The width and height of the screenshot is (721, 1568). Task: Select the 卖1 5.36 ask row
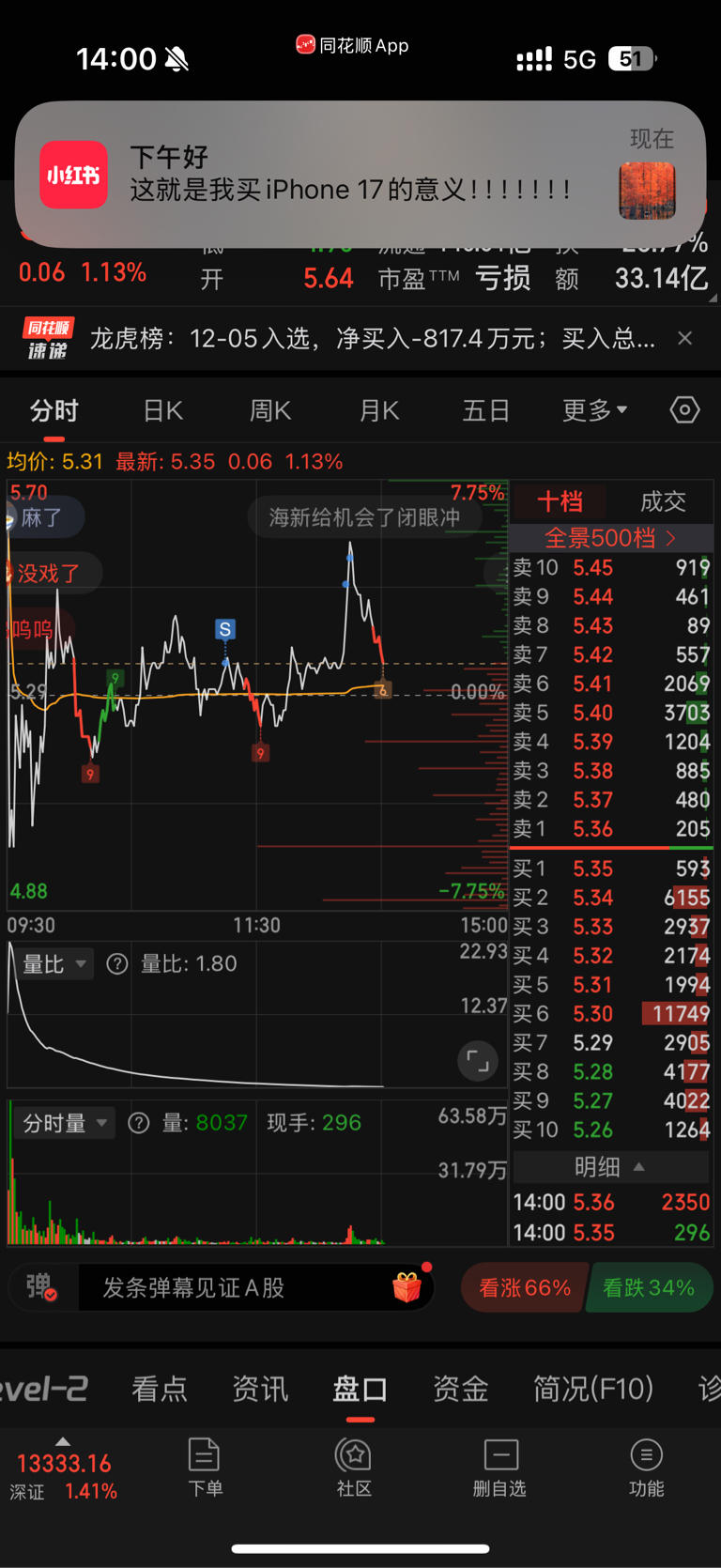tap(611, 829)
